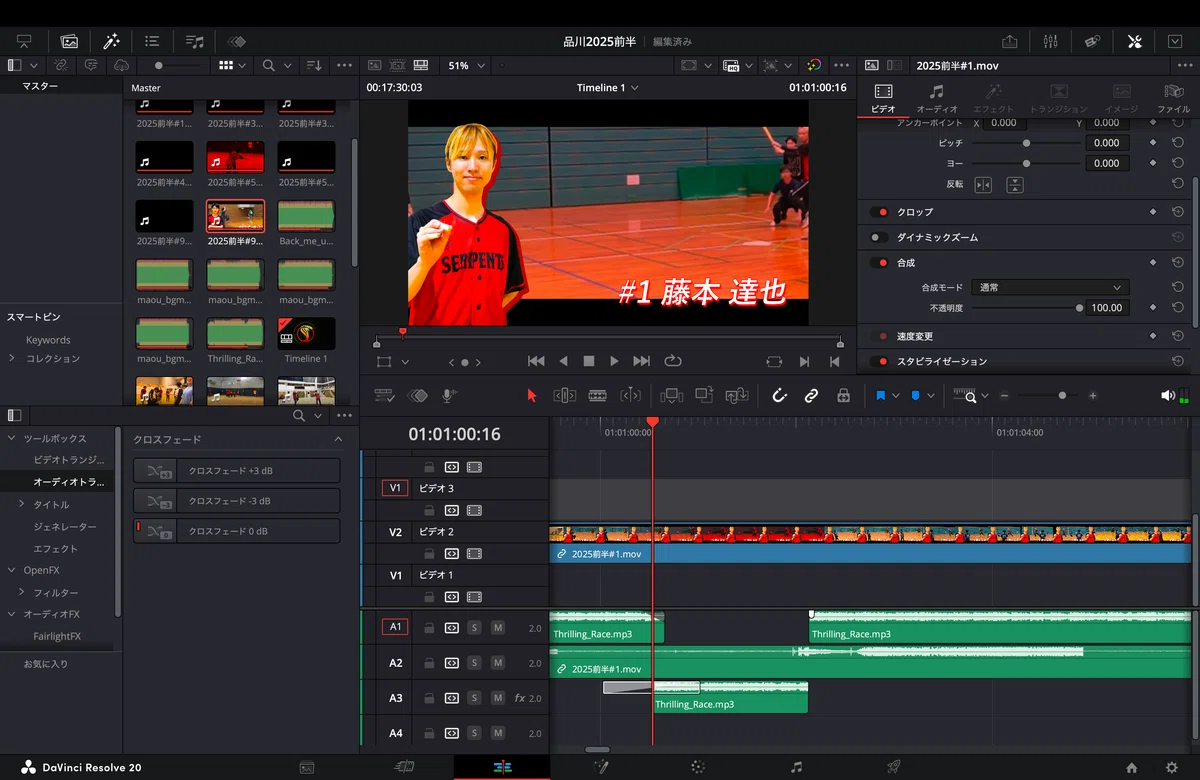Click the export share icon in top bar
Image resolution: width=1200 pixels, height=780 pixels.
coord(1009,41)
